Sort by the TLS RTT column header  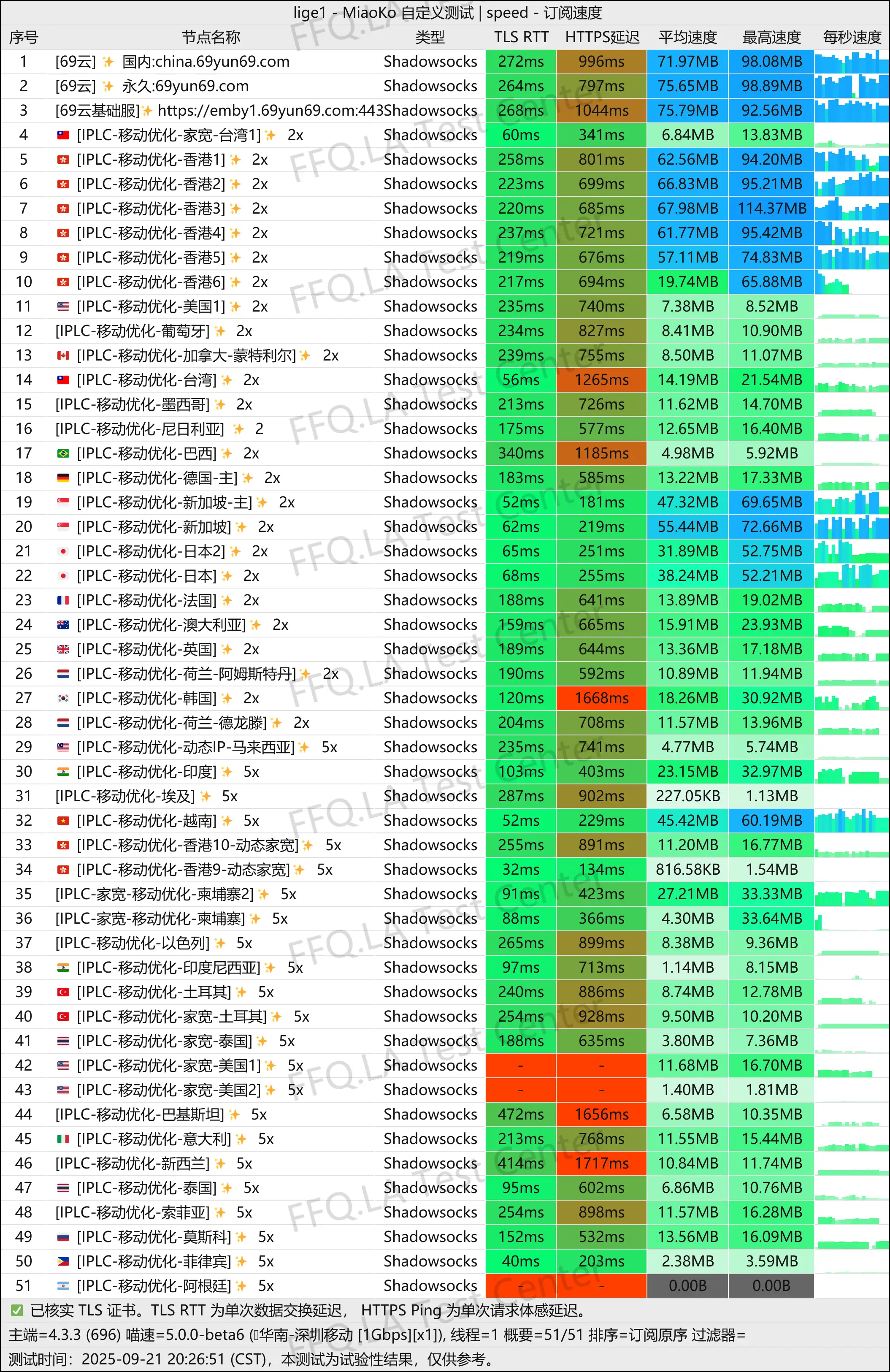520,38
